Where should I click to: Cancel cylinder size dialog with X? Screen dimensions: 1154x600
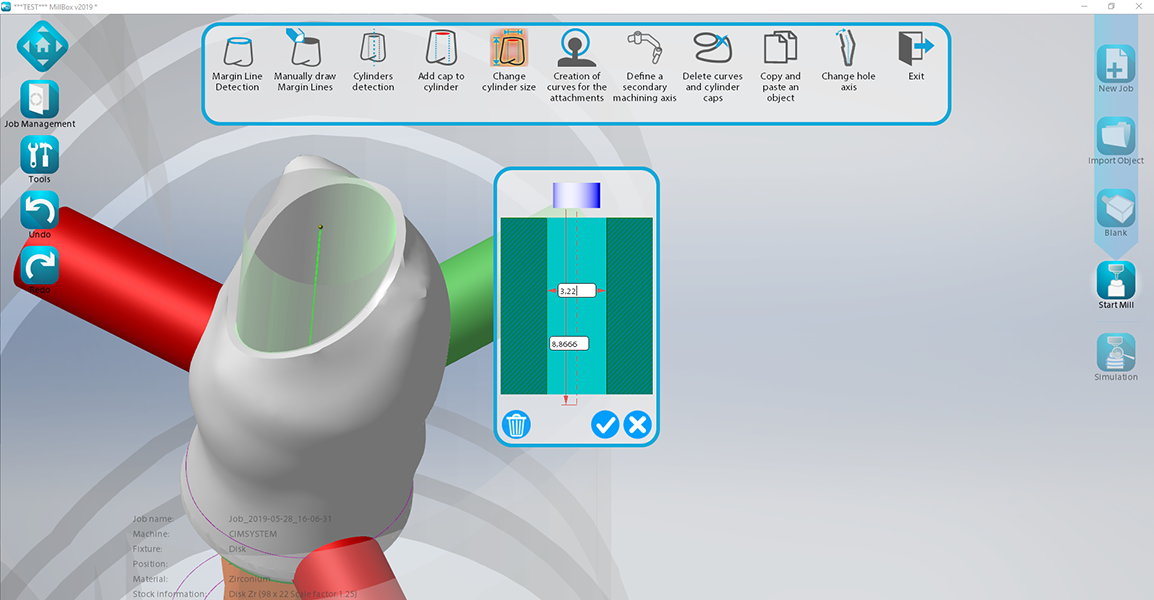click(x=637, y=425)
